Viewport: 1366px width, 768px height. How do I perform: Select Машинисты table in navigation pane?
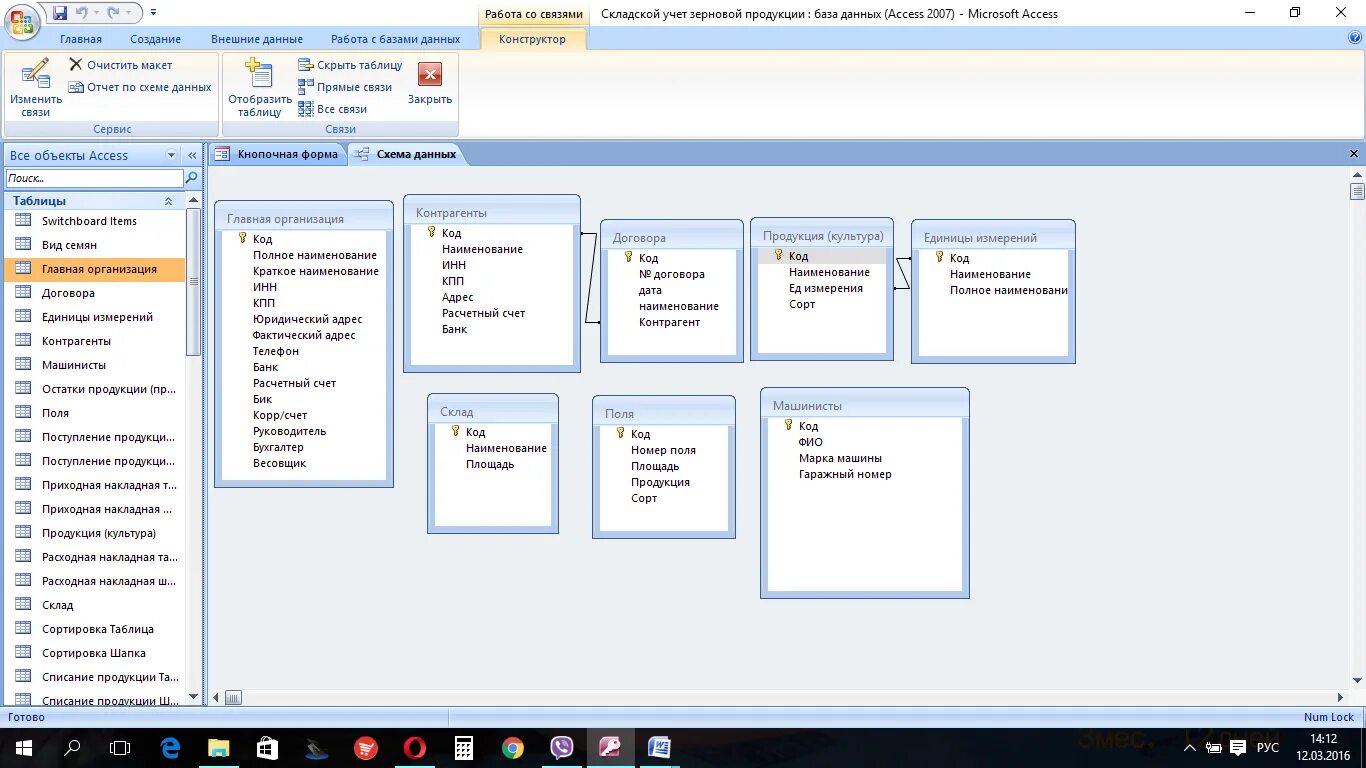tap(95, 365)
